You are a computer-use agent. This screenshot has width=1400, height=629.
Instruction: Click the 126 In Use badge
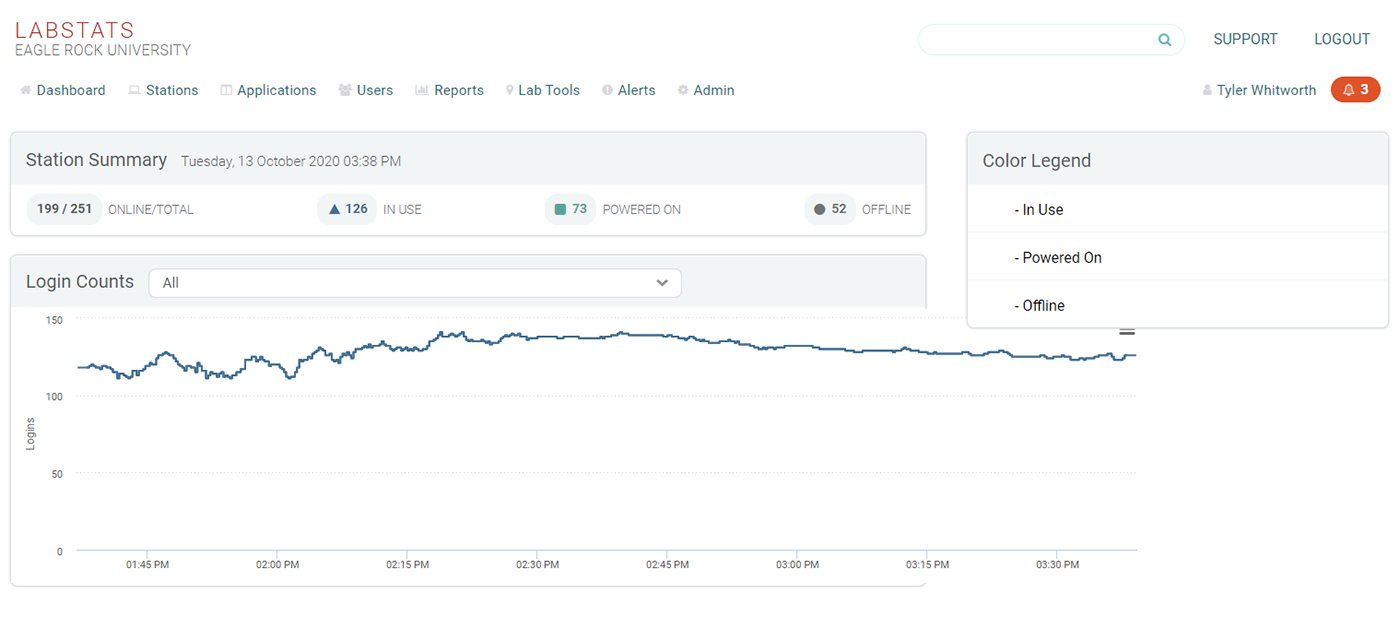click(x=347, y=210)
